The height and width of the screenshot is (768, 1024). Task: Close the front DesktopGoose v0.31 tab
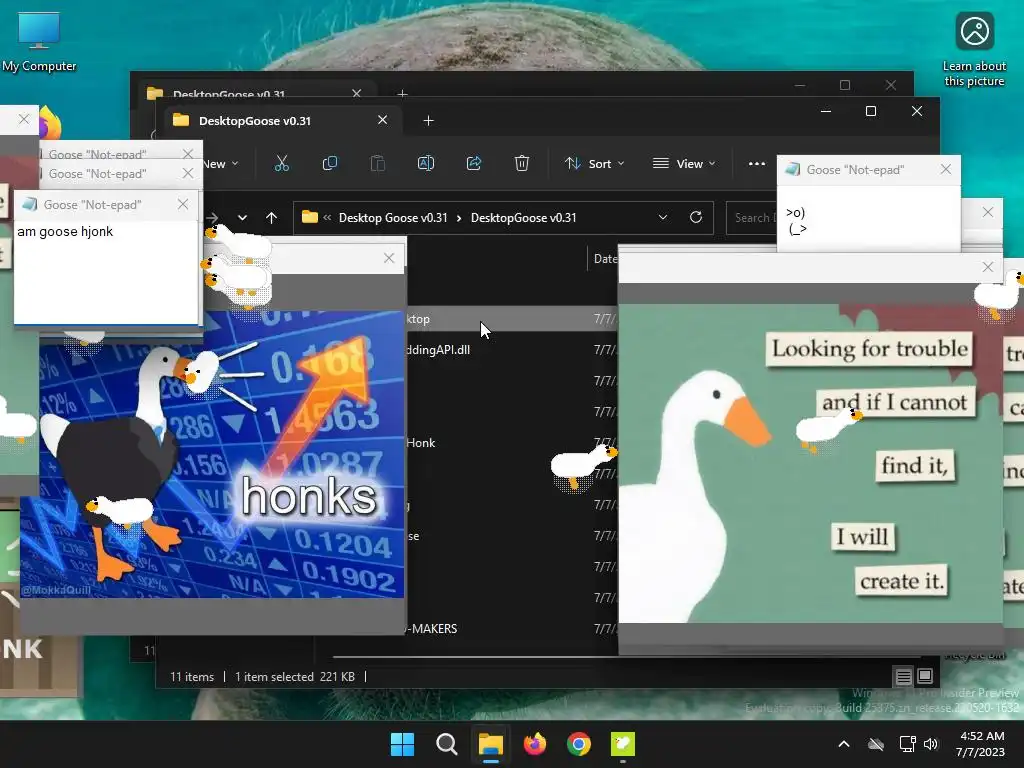tap(383, 120)
